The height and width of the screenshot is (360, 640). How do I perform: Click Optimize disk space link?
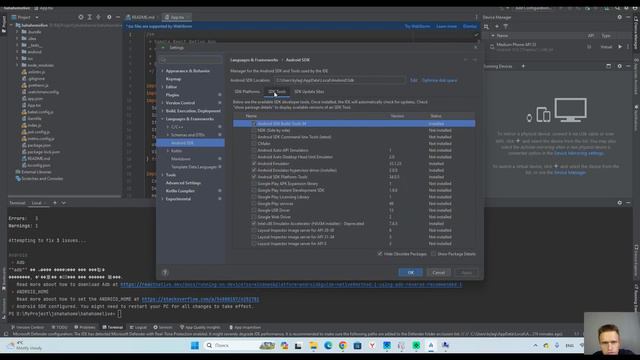tap(440, 80)
